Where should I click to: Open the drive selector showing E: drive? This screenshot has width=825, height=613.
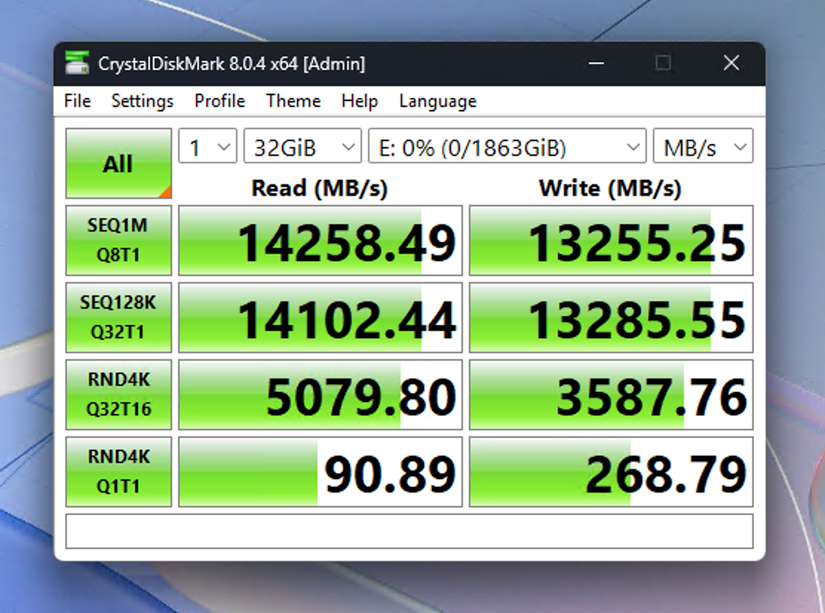click(505, 145)
